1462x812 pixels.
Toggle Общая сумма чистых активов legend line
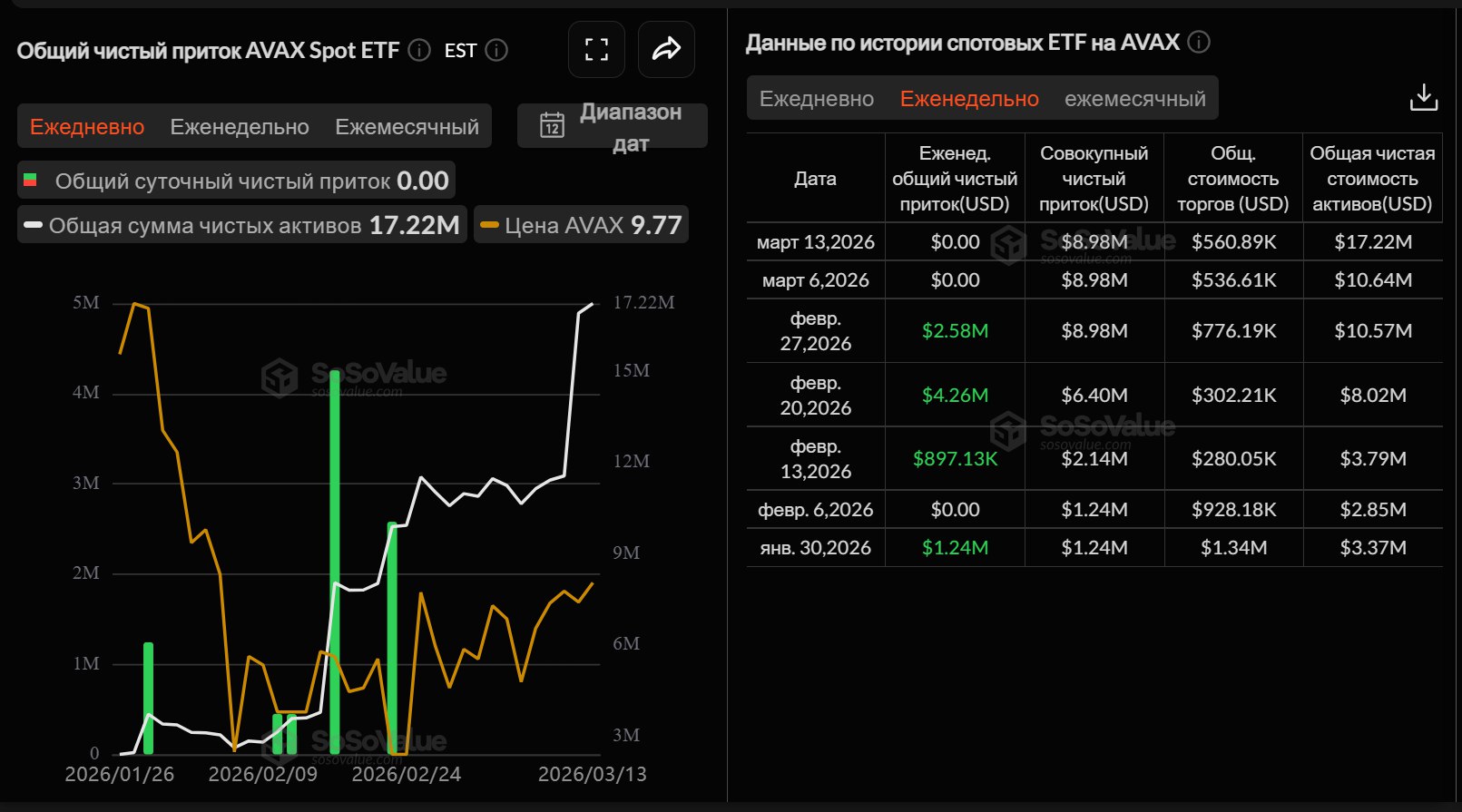tap(241, 225)
